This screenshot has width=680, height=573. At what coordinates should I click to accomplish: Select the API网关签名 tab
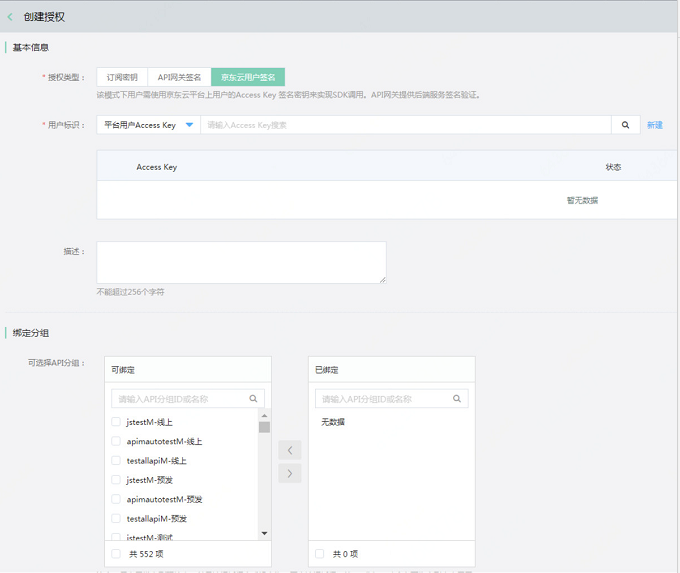[179, 77]
